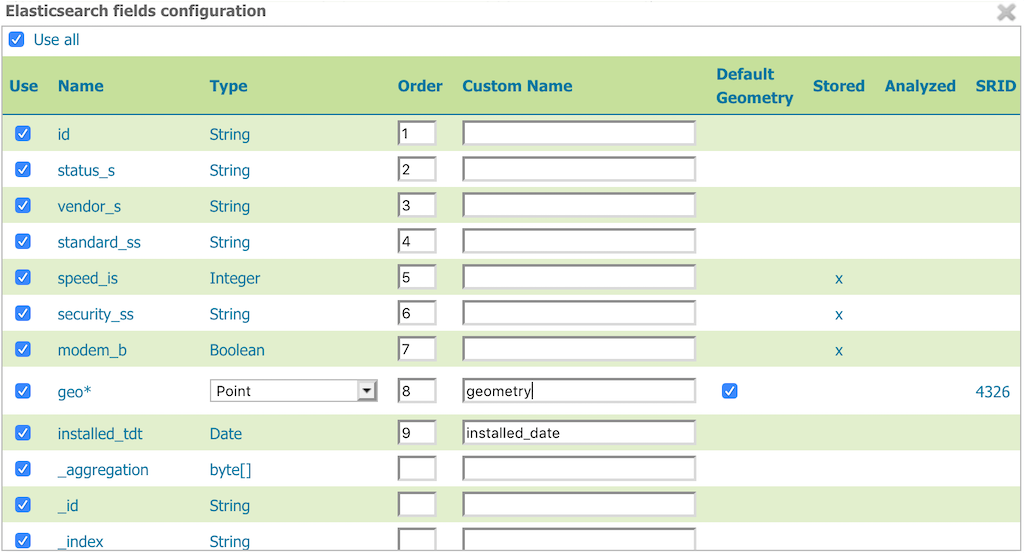1024x553 pixels.
Task: Click the modem_b field name
Action: (91, 350)
